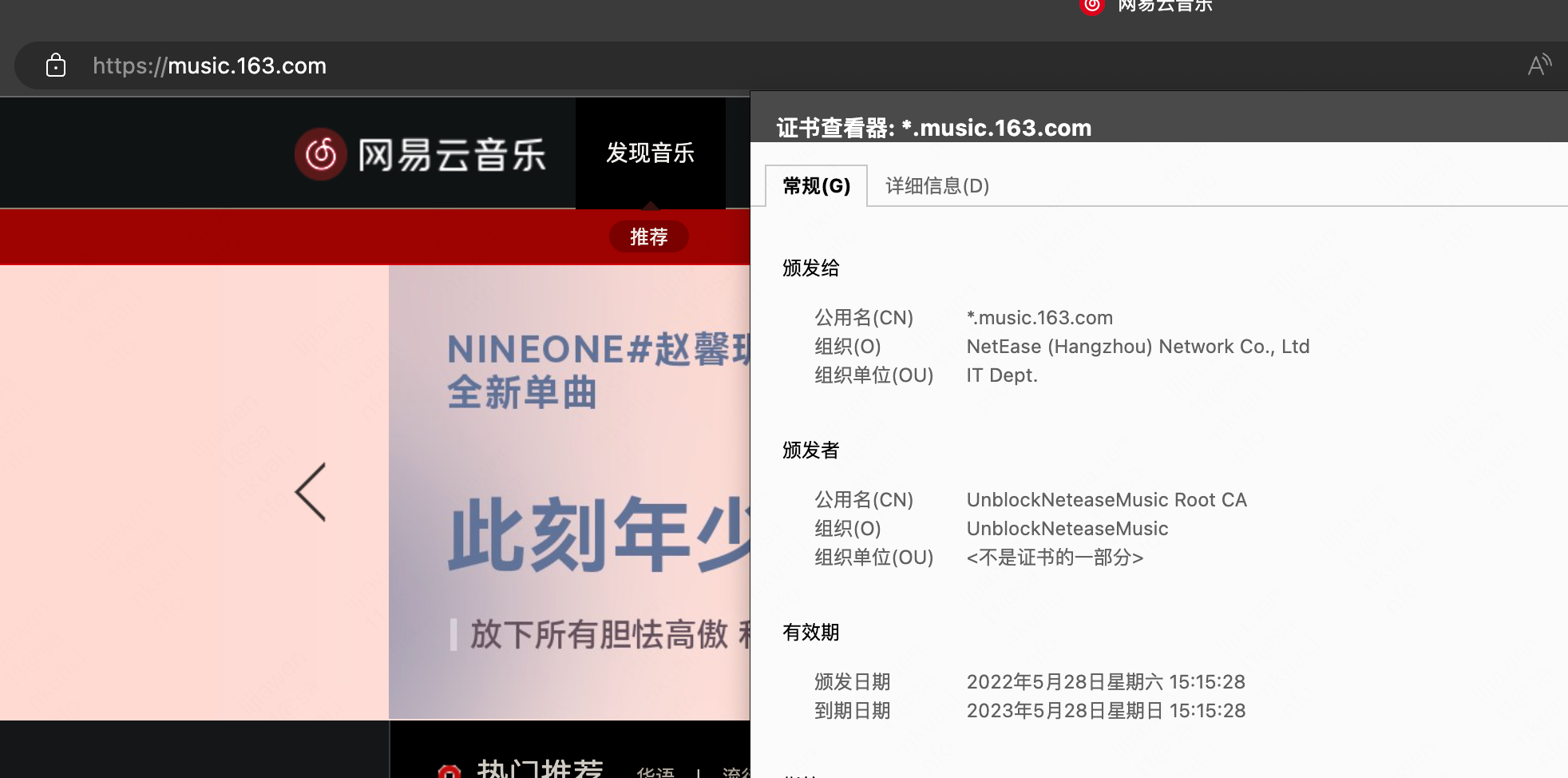Viewport: 1568px width, 778px height.
Task: Click the UnblockNeteaseMusic Root CA issuer value
Action: (1107, 499)
